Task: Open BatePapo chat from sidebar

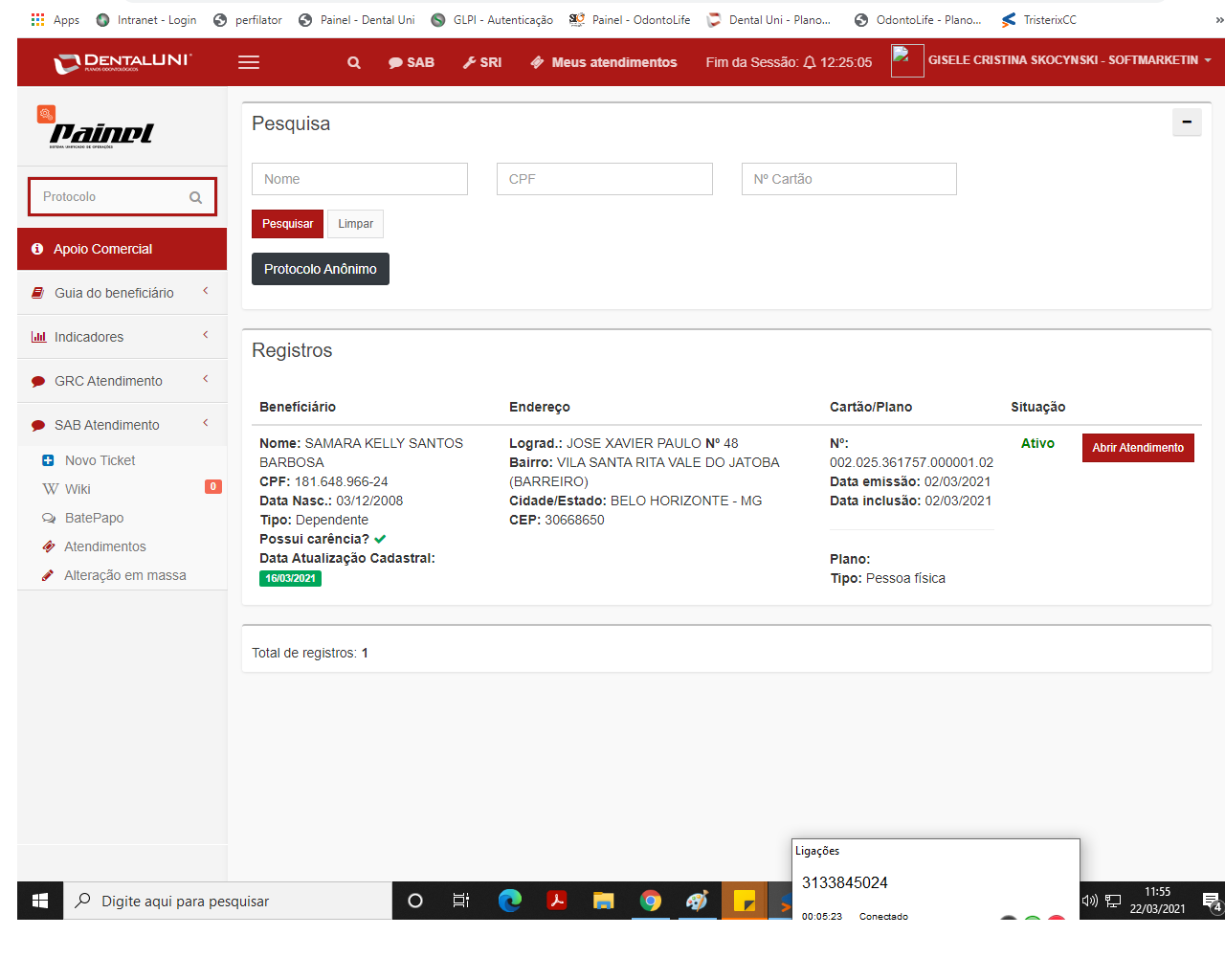Action: [94, 518]
